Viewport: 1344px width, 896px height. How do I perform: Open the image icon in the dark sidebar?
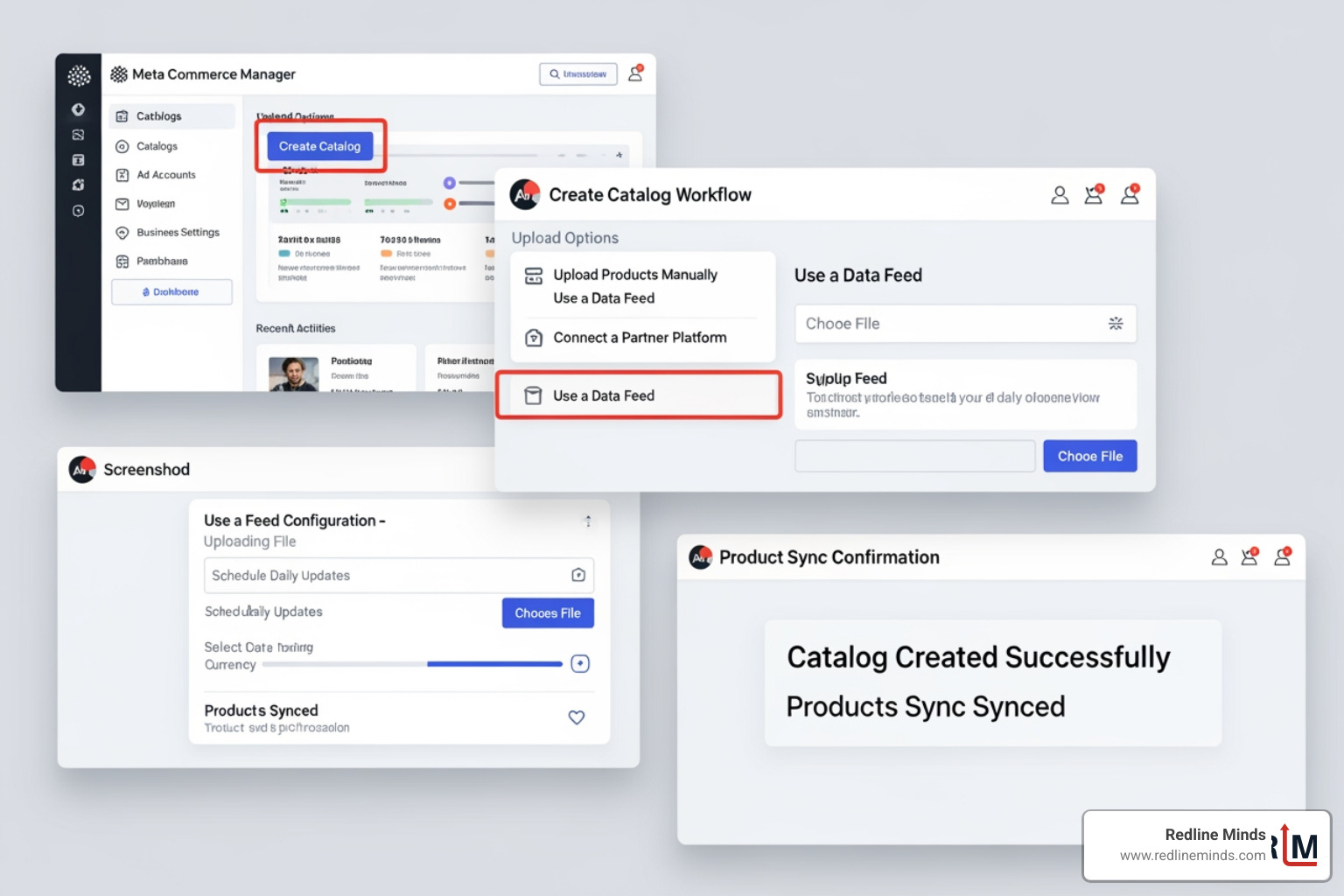click(x=79, y=135)
